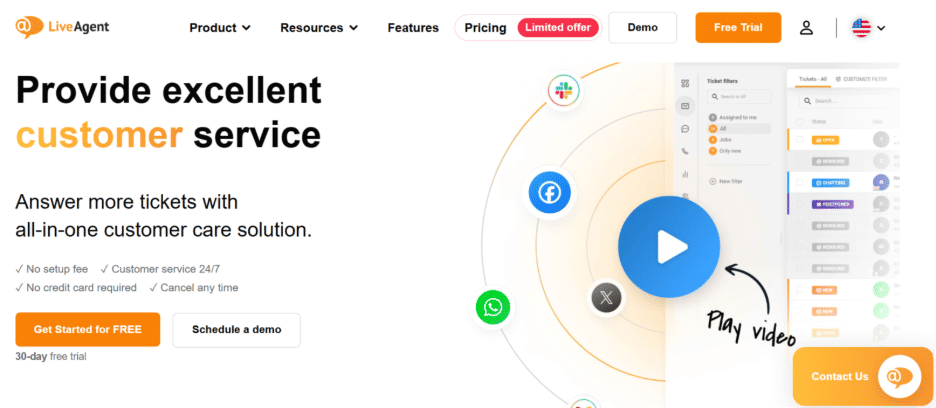Screen dimensions: 936x408
Task: Select the Jobs ticket filter
Action: tap(720, 140)
